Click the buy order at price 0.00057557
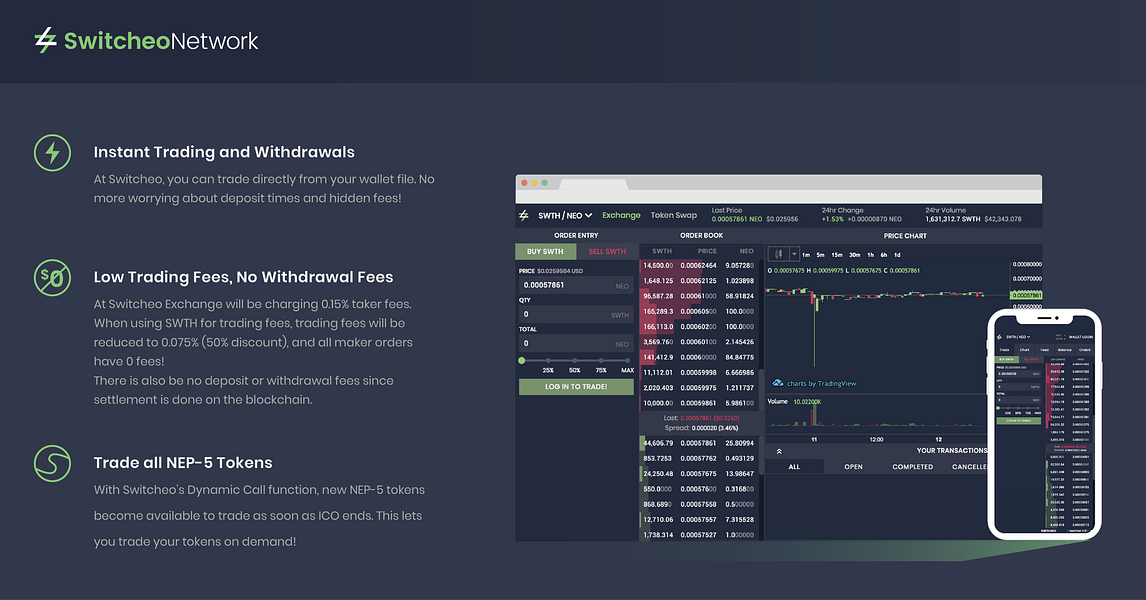 point(699,520)
